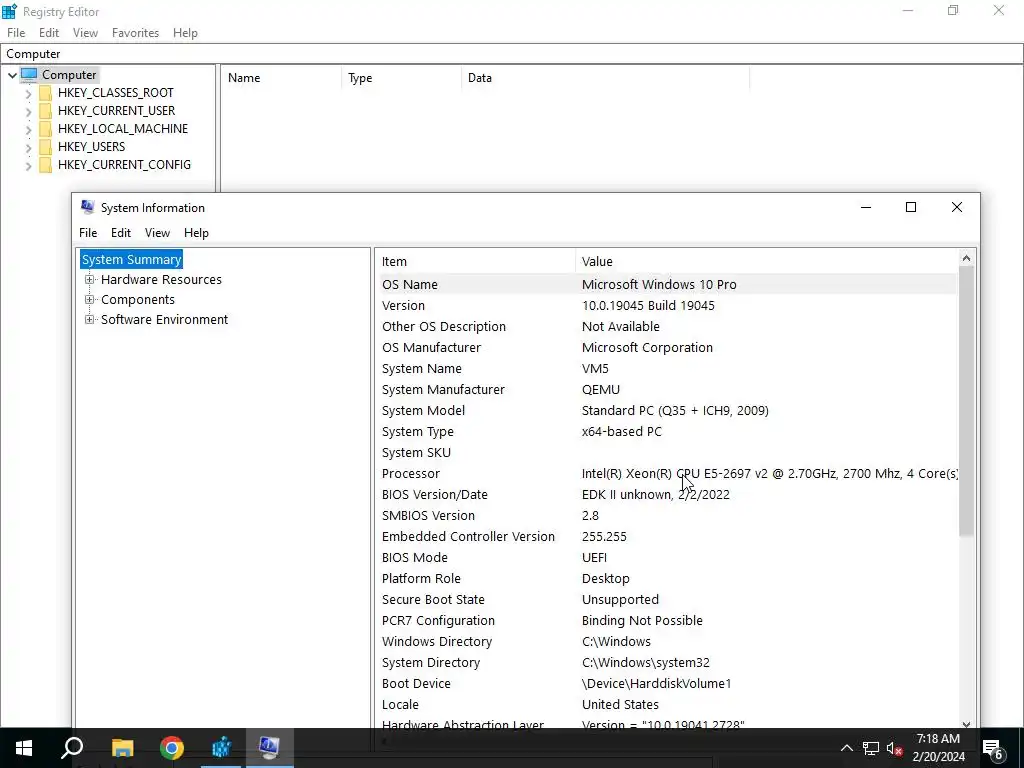Open the network status tray icon
Screen dimensions: 1024x768
pos(871,748)
